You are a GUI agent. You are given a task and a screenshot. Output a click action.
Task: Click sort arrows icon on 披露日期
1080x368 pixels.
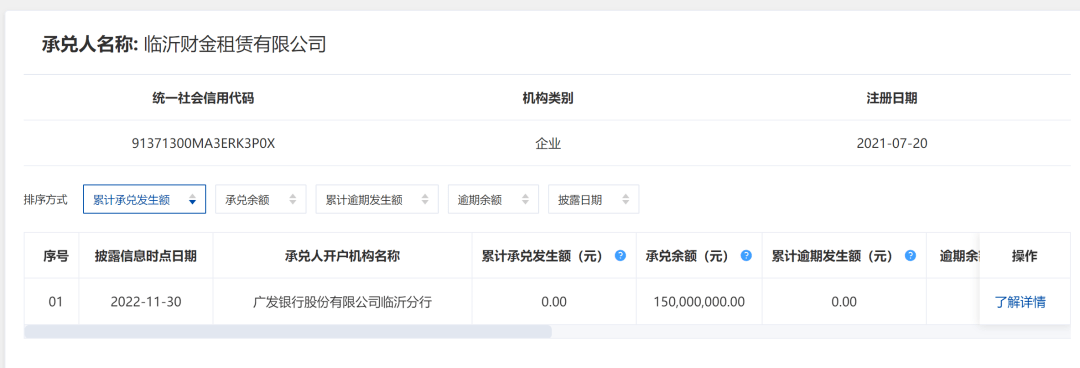(625, 200)
